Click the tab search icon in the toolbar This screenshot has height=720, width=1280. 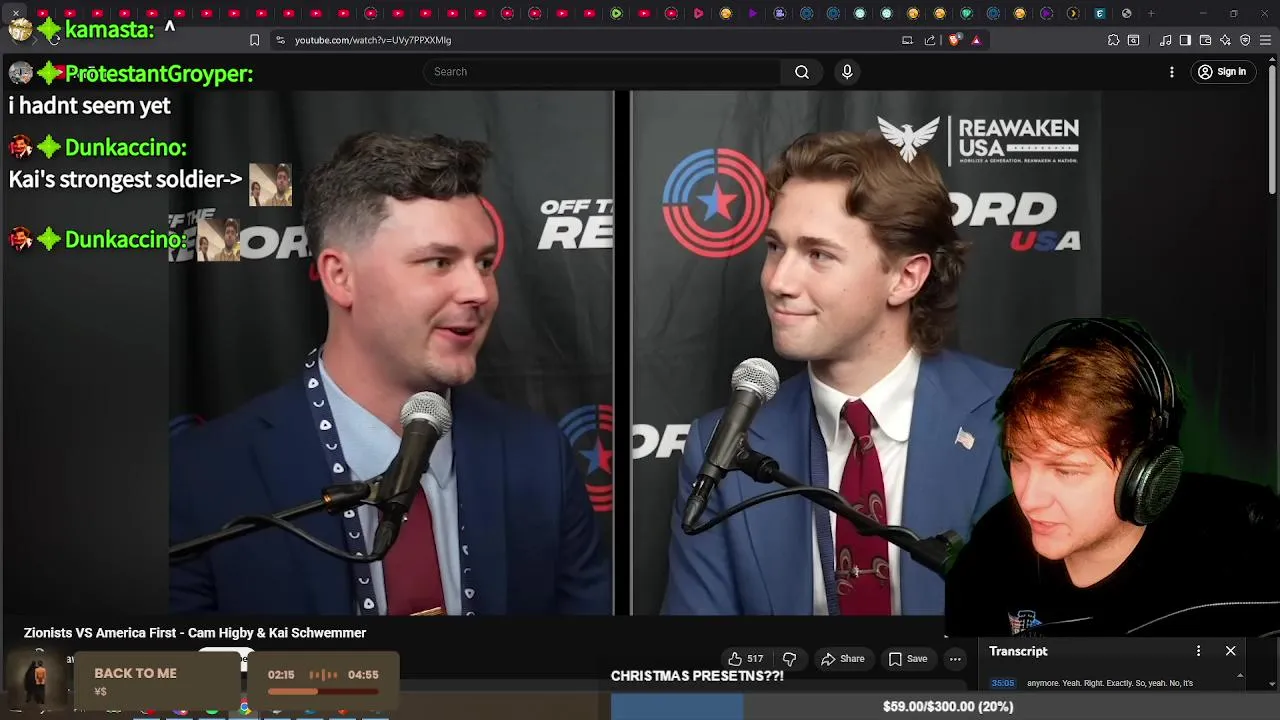click(x=1134, y=40)
